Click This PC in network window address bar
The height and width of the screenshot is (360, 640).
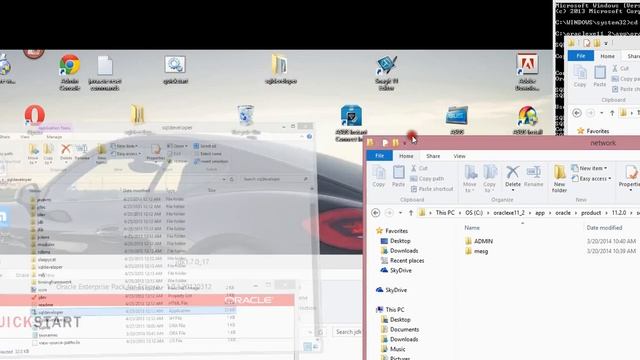[445, 213]
